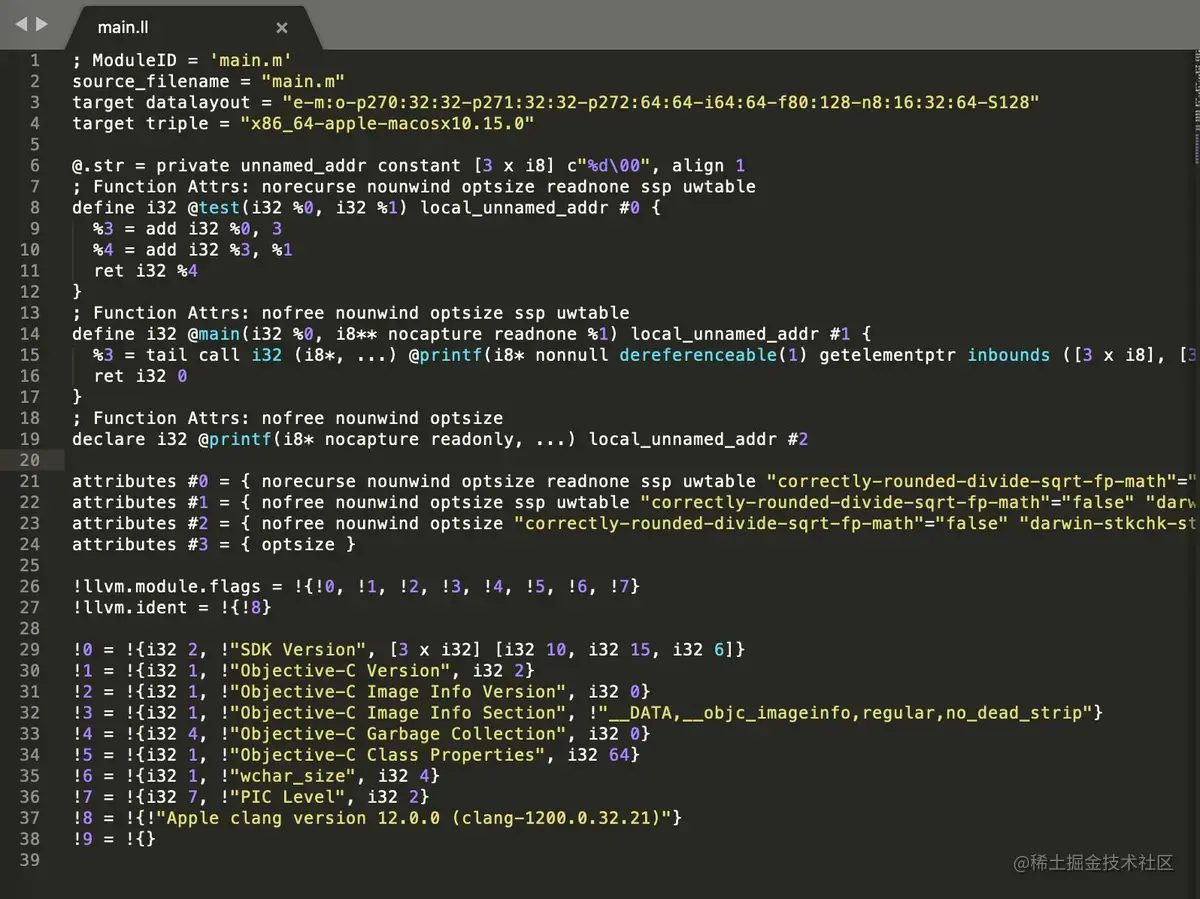Click "!9 = !{}" on line 38

tap(114, 839)
